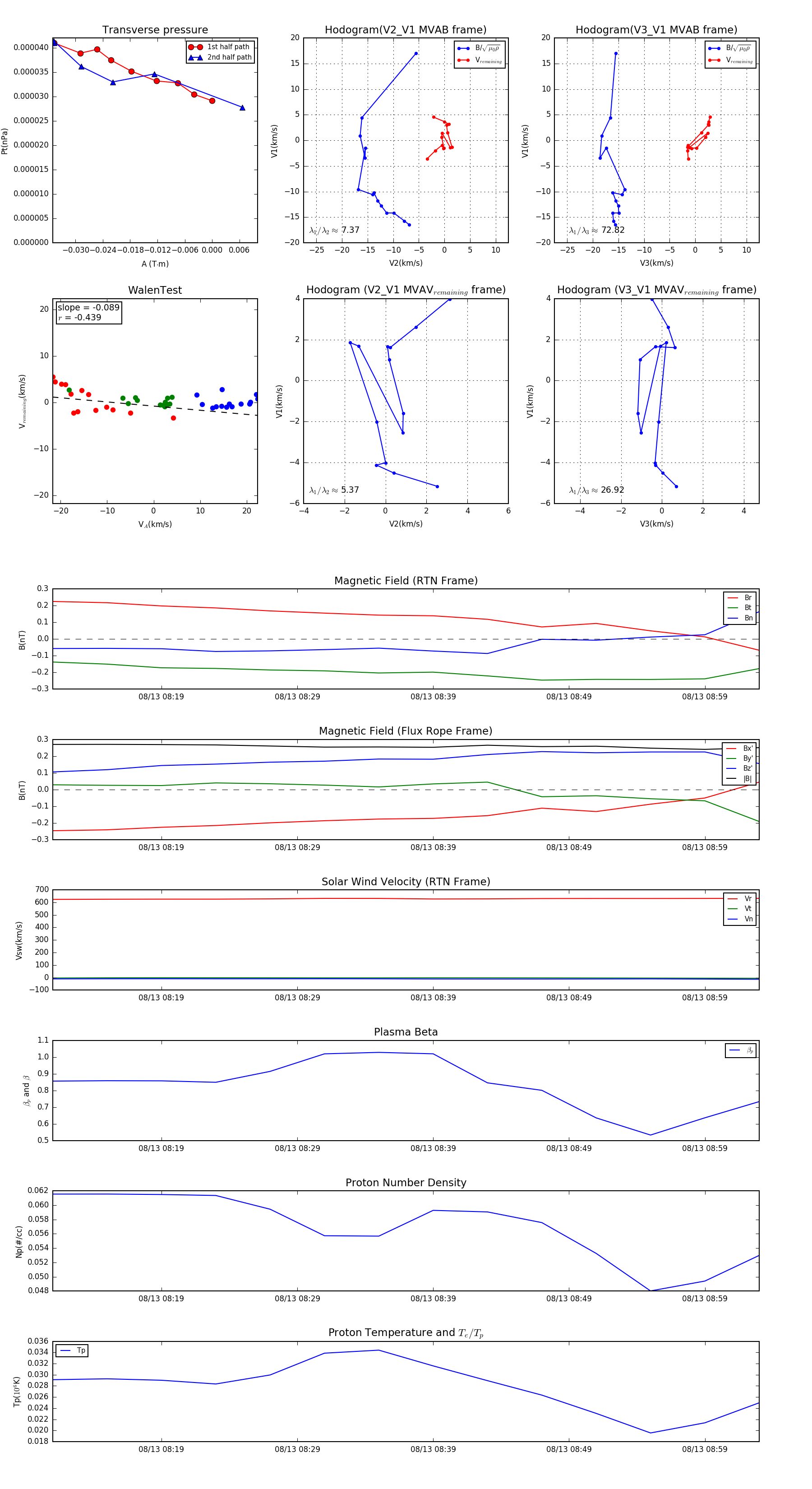This screenshot has width=812, height=1489.
Task: Click the "Transverse pressure" plot title
Action: pyautogui.click(x=155, y=30)
